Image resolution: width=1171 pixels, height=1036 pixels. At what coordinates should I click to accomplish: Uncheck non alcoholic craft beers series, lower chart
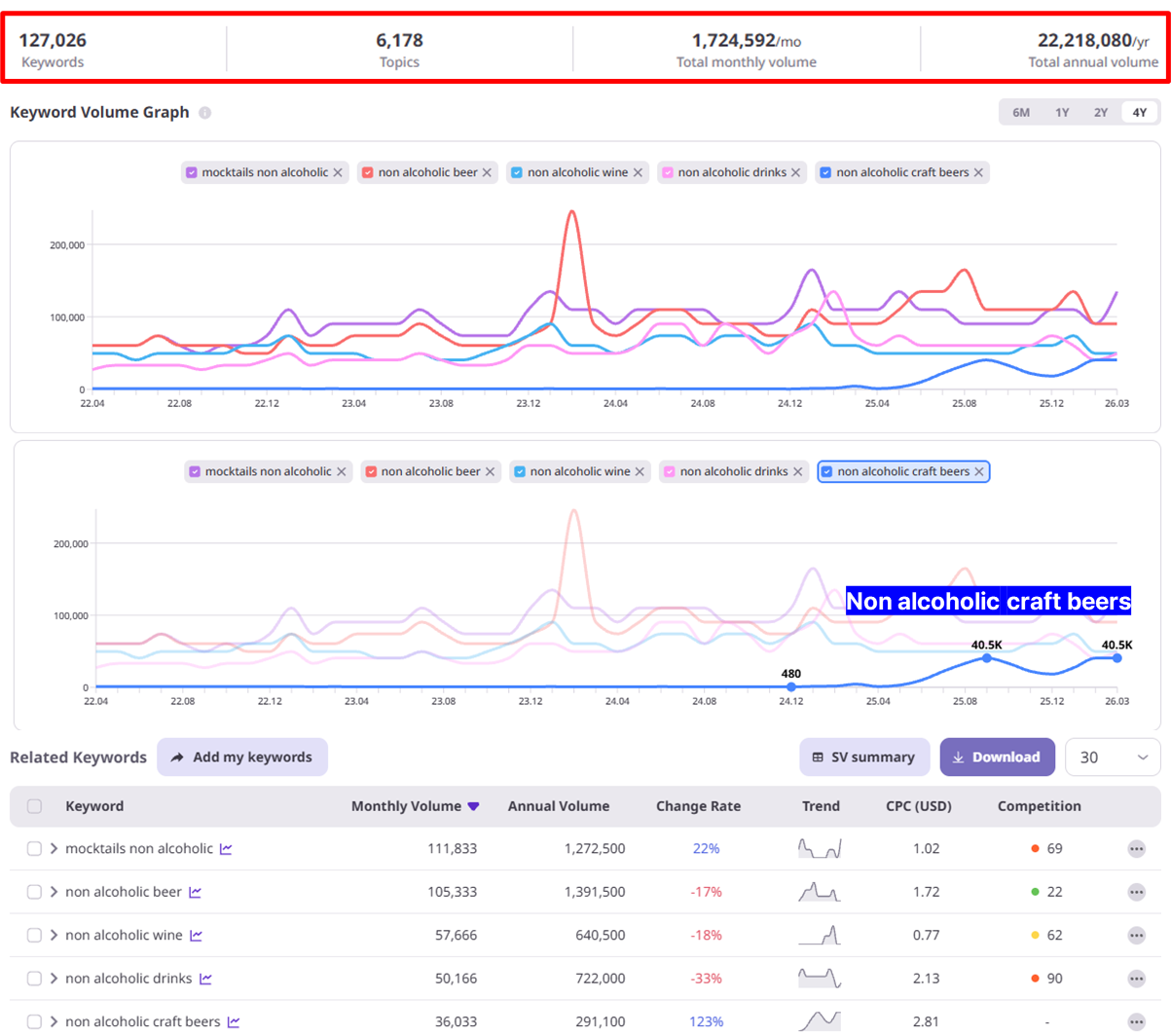click(x=827, y=471)
